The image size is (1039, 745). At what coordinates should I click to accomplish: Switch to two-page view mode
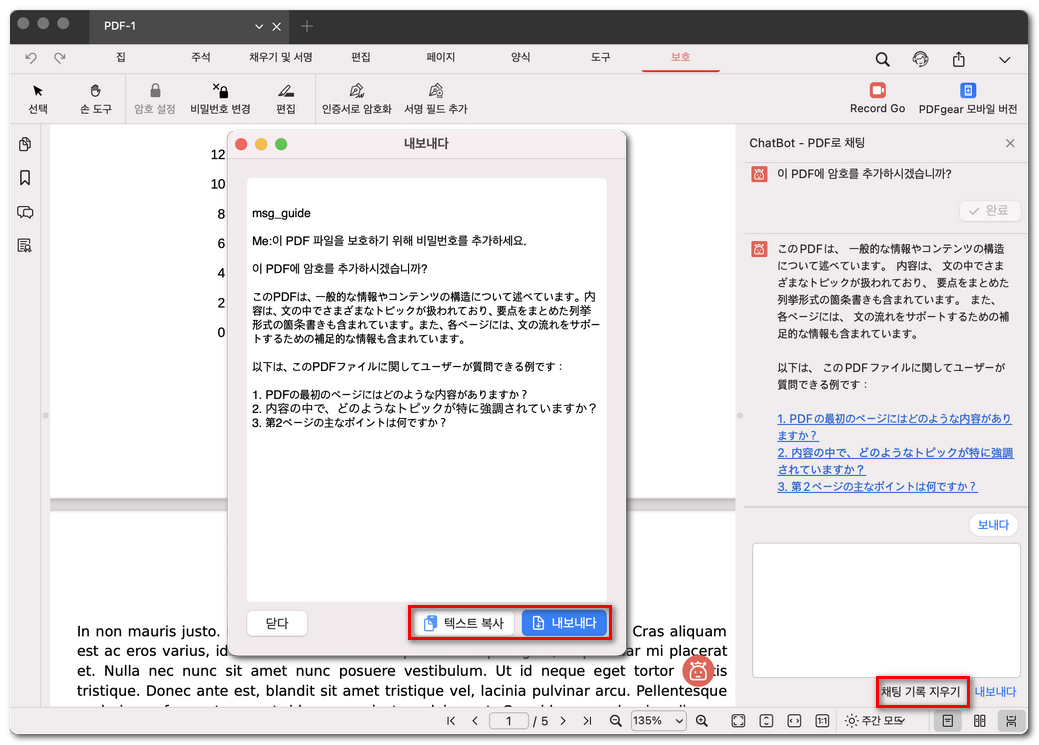click(979, 721)
